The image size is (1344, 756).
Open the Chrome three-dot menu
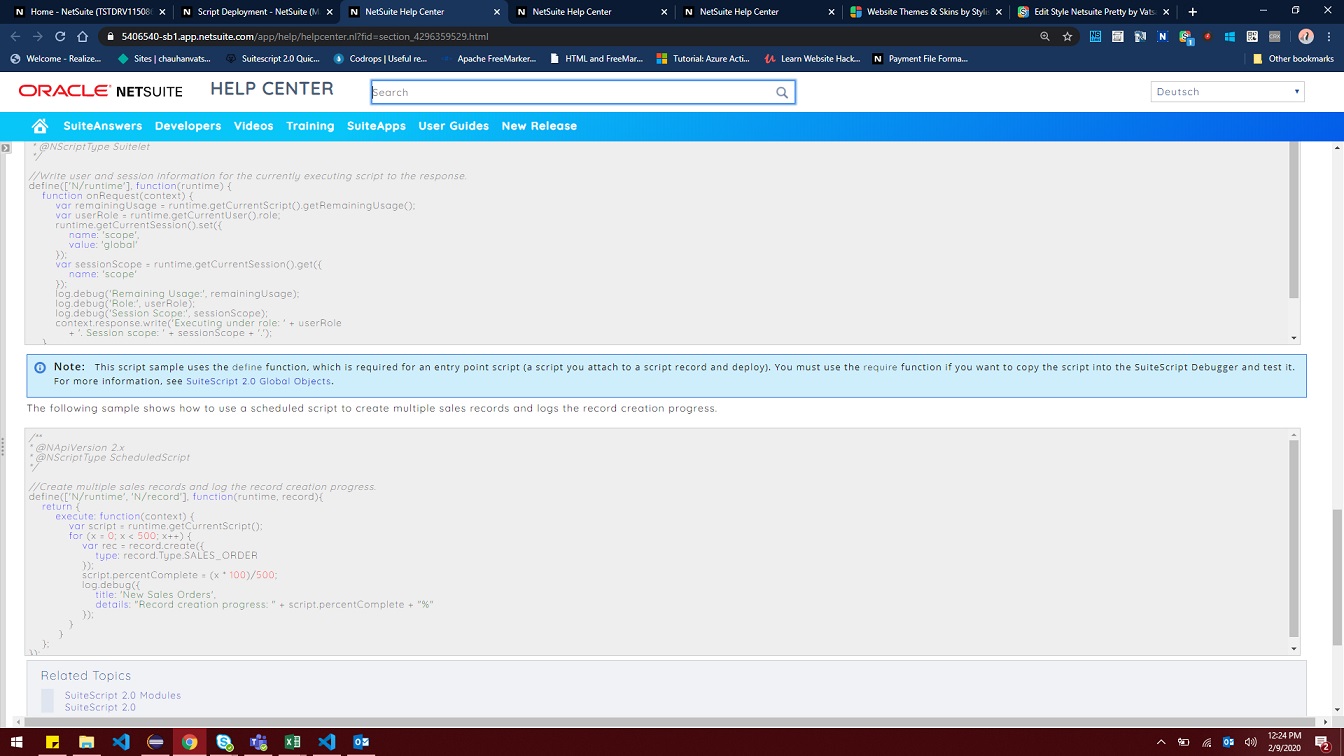pyautogui.click(x=1329, y=36)
